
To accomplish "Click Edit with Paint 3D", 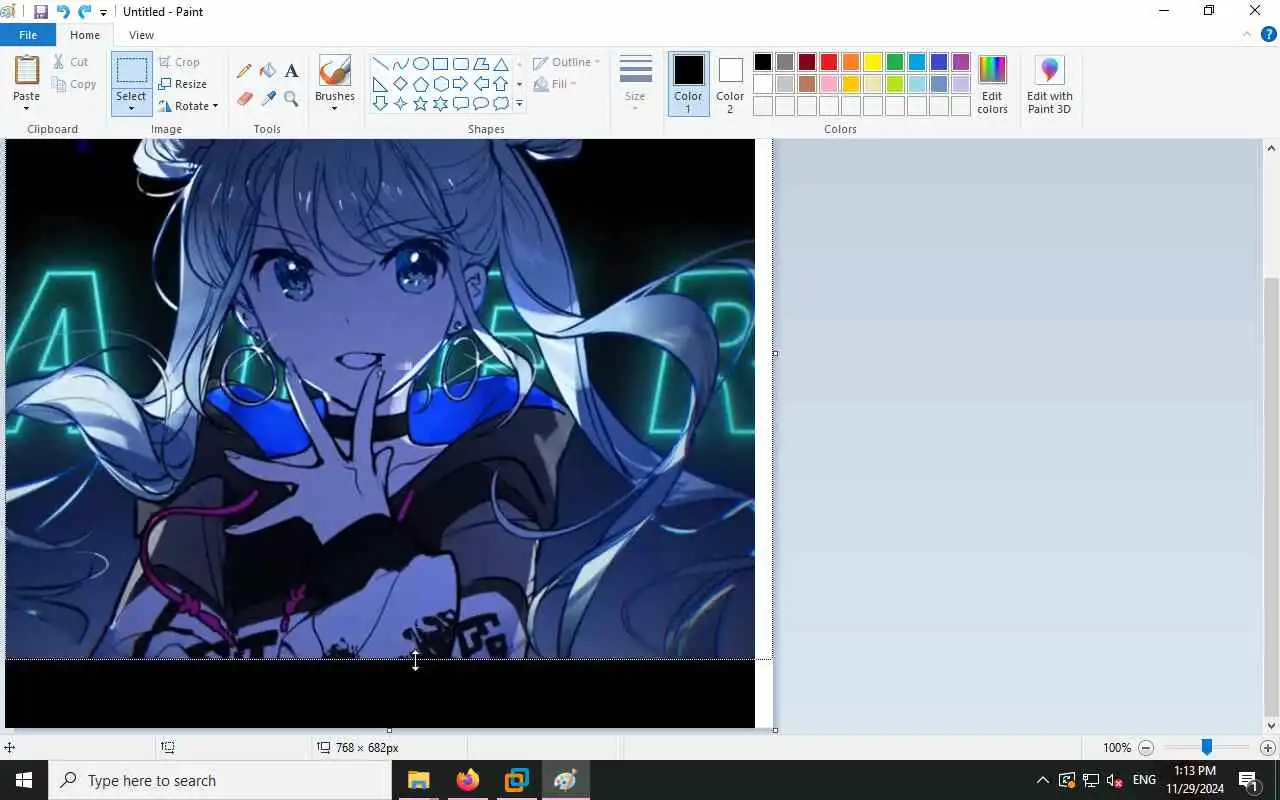I will pyautogui.click(x=1049, y=84).
